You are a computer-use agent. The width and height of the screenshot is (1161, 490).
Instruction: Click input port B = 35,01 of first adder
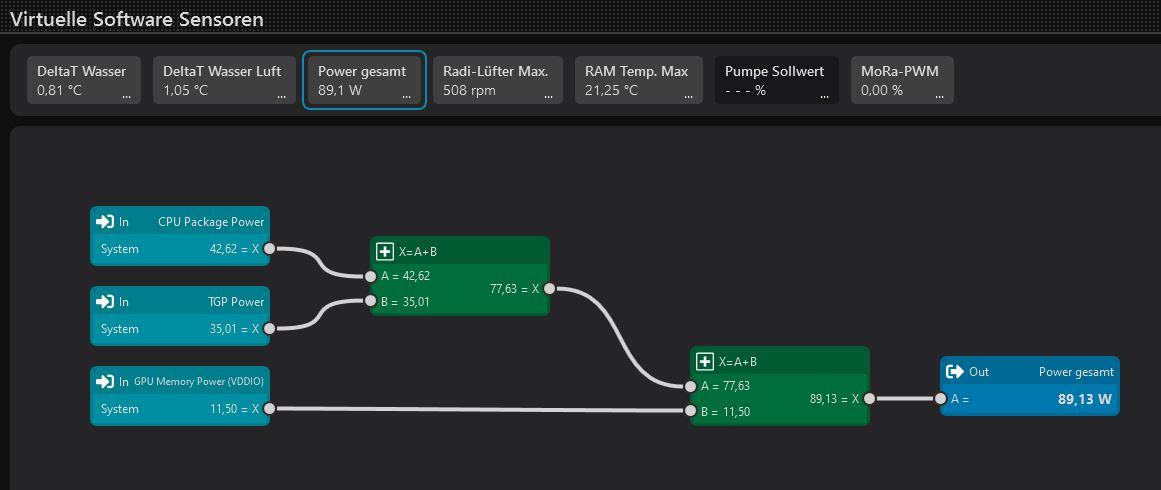click(370, 301)
